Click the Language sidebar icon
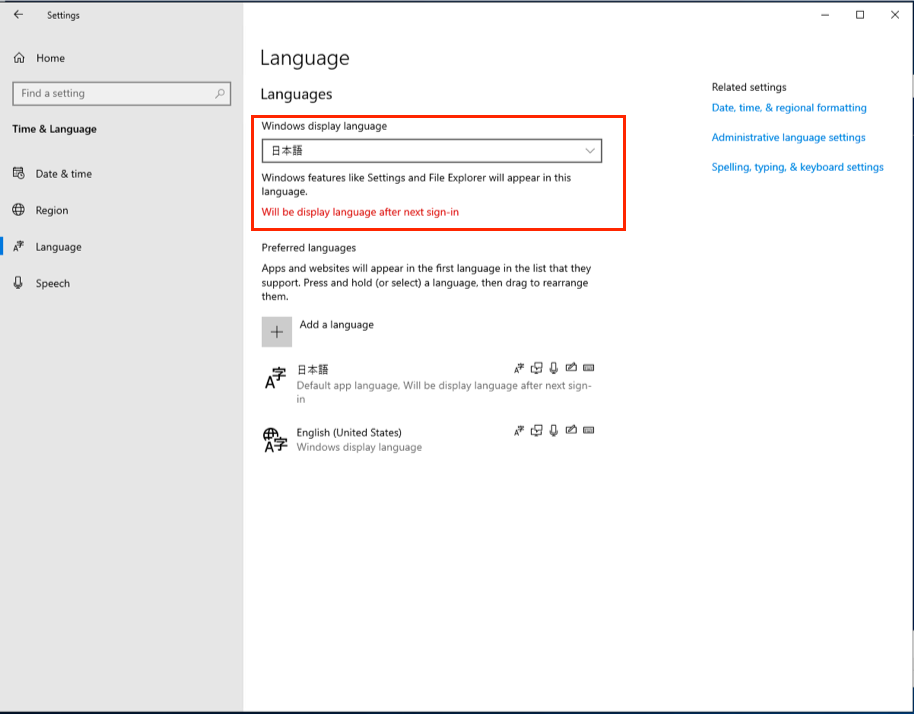Viewport: 914px width, 714px height. click(x=19, y=247)
